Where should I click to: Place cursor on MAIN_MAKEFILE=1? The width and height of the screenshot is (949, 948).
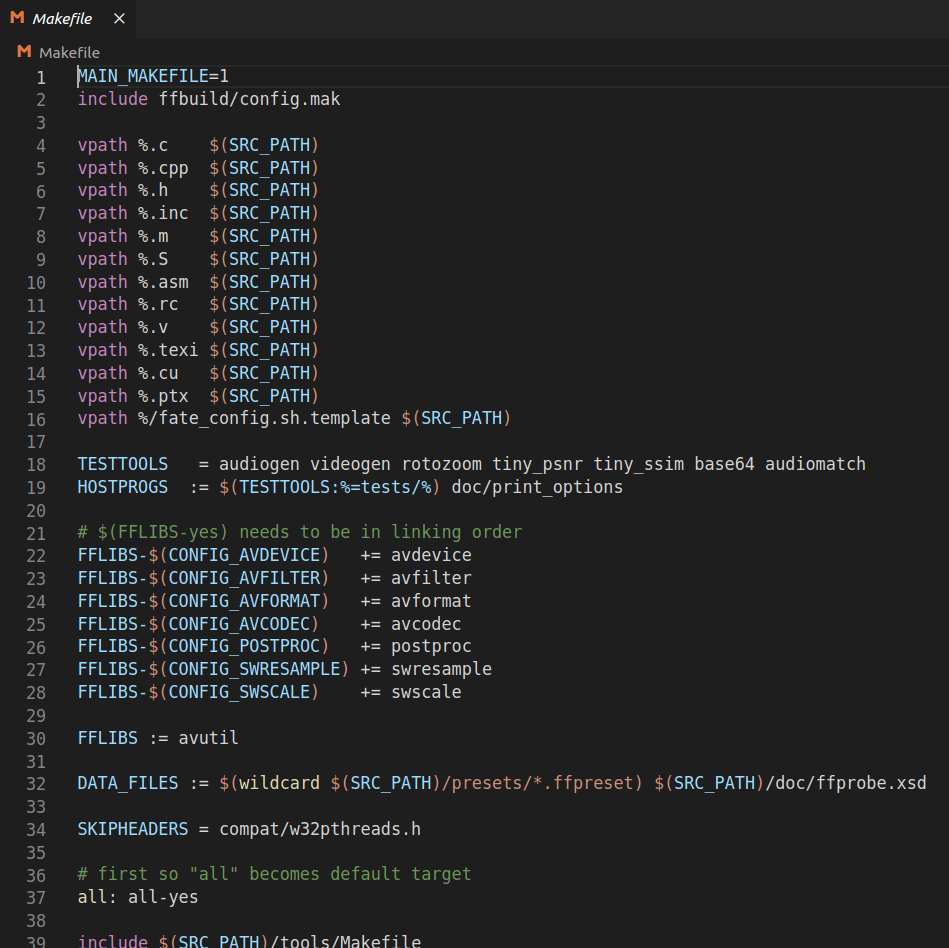point(150,75)
